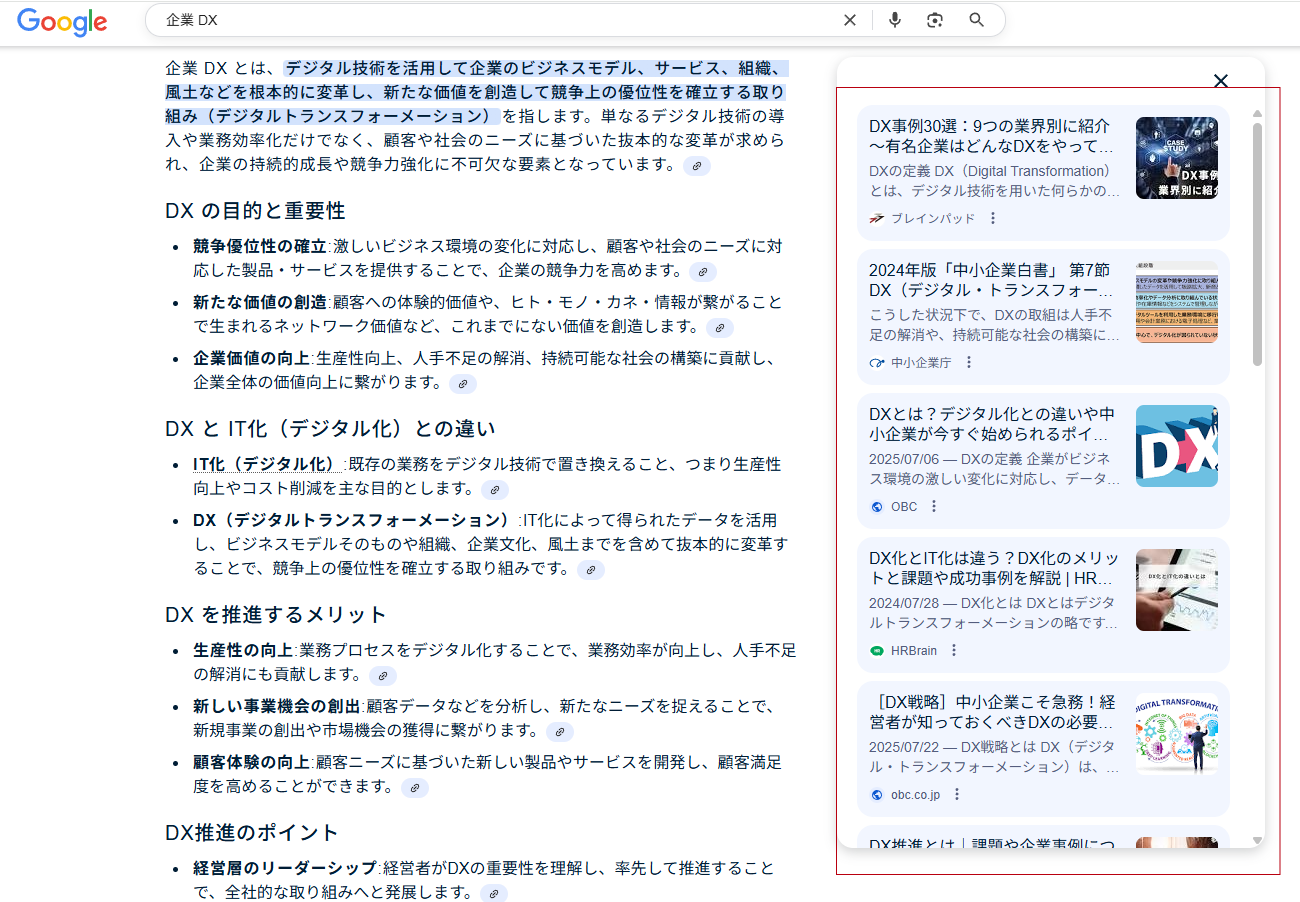
Task: Open more options for 中小企業庁 result
Action: click(968, 362)
